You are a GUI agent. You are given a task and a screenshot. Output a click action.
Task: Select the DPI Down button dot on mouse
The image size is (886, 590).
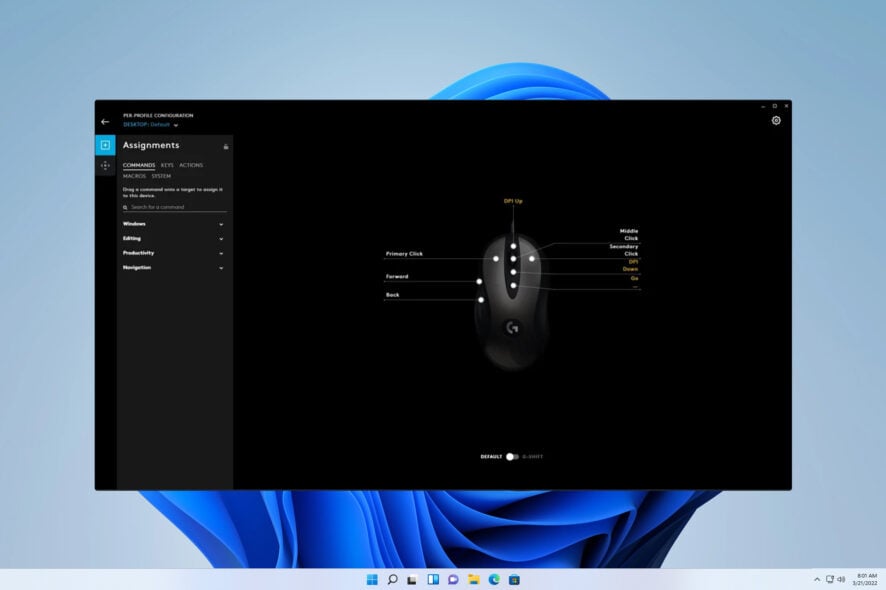[513, 272]
